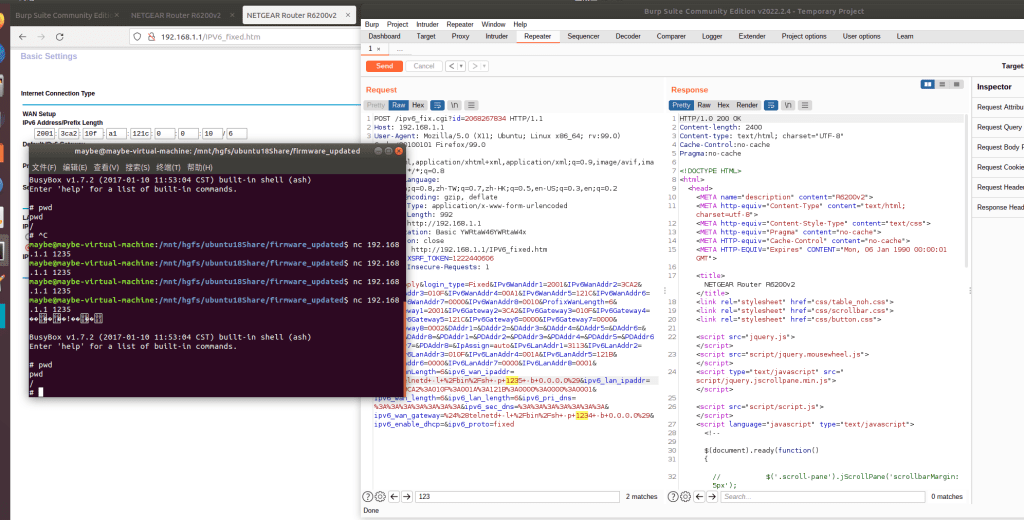Send the Repeater request
This screenshot has height=520, width=1024.
click(x=384, y=66)
